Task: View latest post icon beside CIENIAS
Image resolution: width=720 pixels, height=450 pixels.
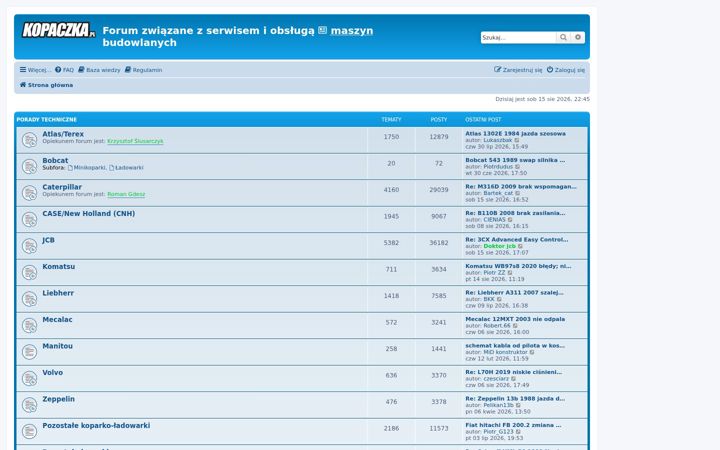Action: click(510, 220)
